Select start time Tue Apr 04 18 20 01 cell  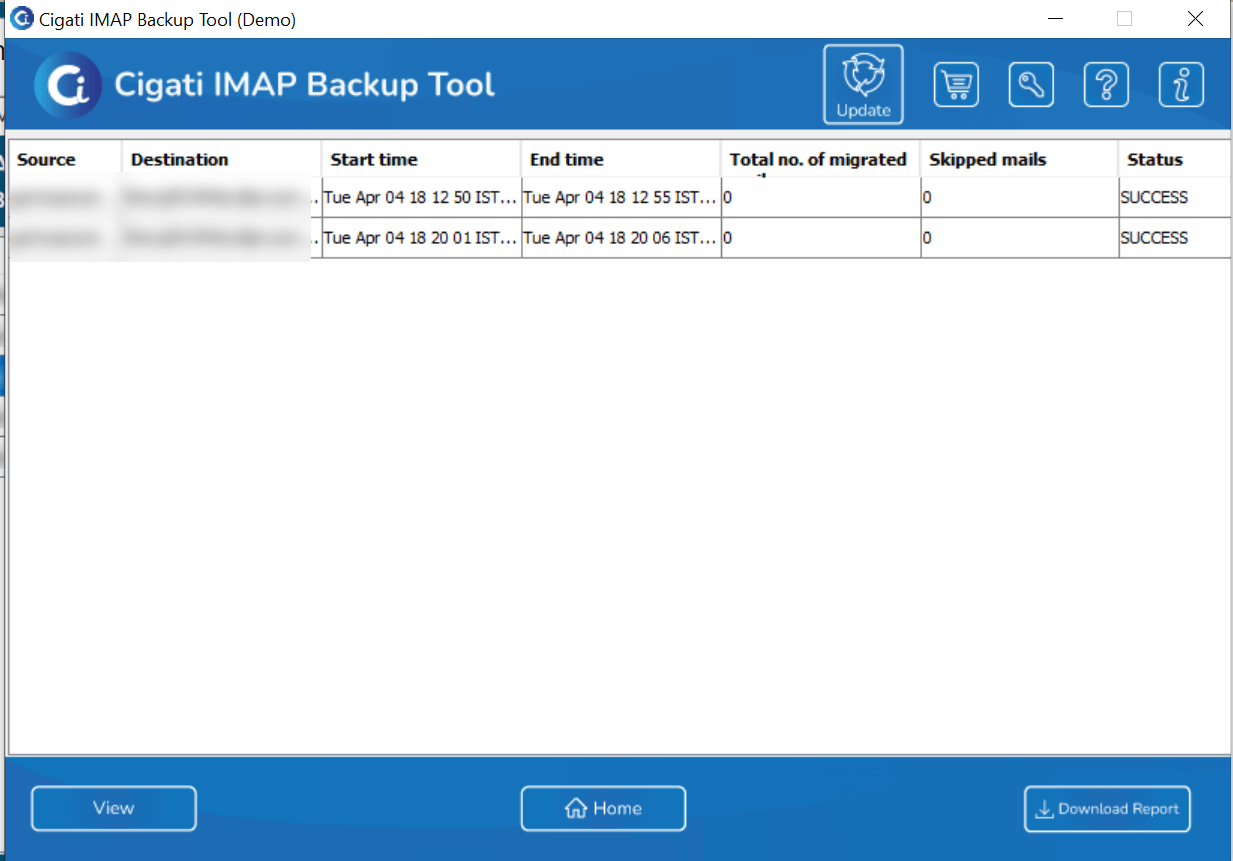pyautogui.click(x=421, y=238)
